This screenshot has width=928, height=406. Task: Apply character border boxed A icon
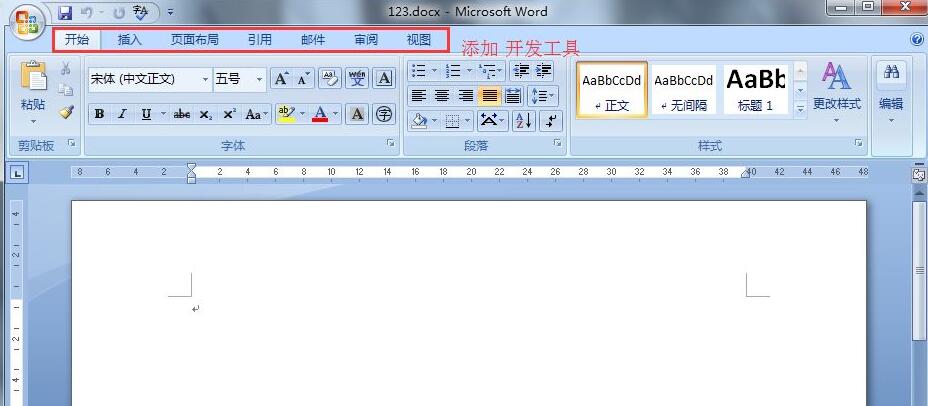click(384, 79)
